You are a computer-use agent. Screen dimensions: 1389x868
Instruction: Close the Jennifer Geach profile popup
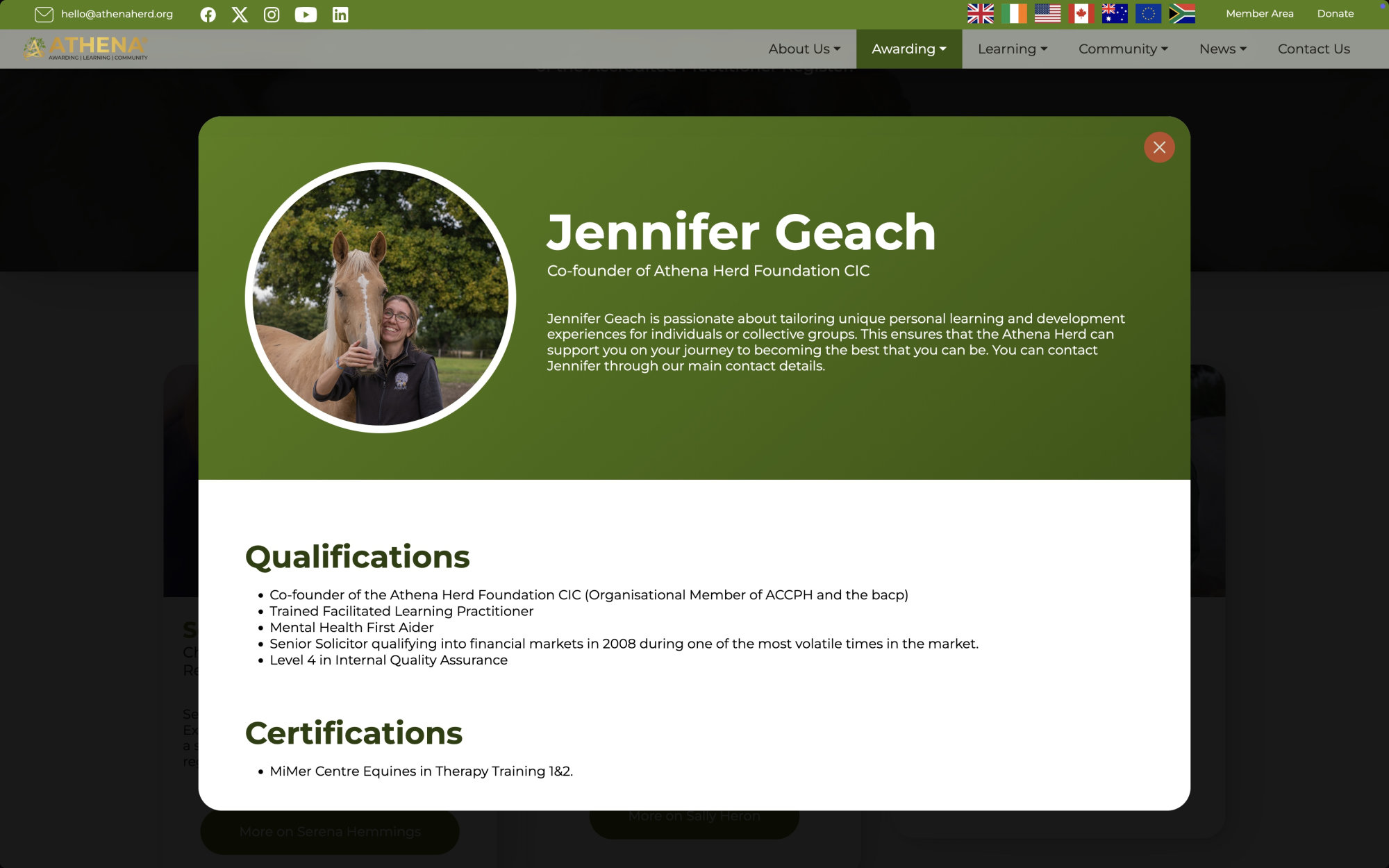coord(1159,147)
